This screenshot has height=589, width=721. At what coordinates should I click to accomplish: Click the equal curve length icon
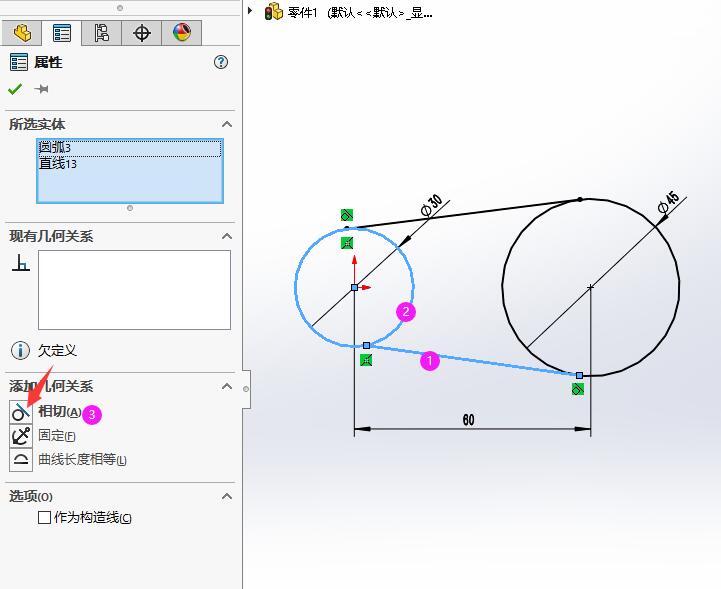pos(21,459)
